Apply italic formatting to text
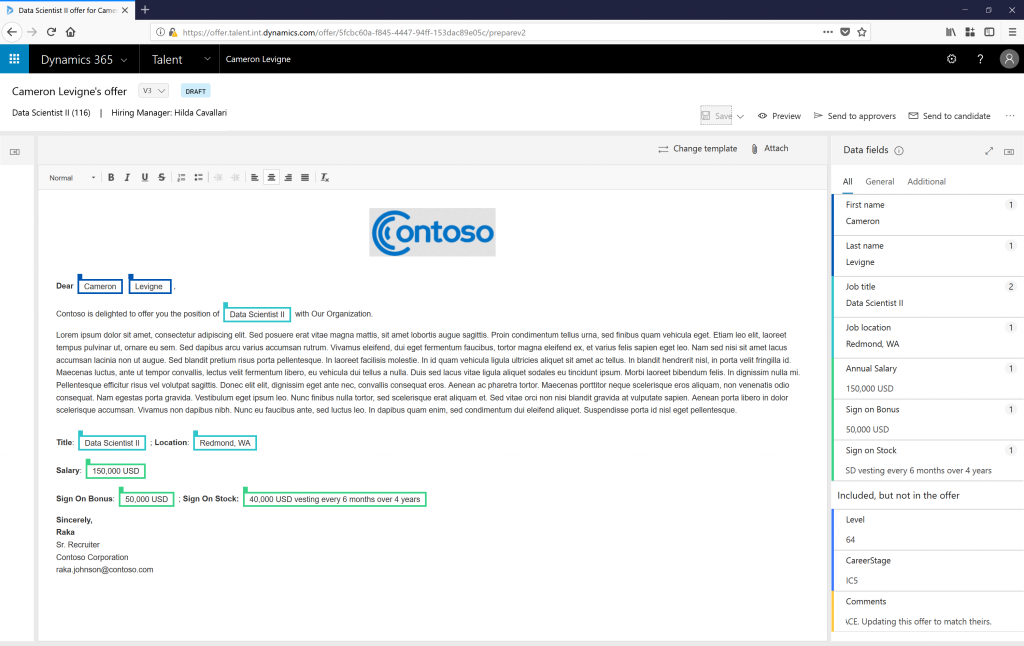The image size is (1024, 646). coord(128,178)
